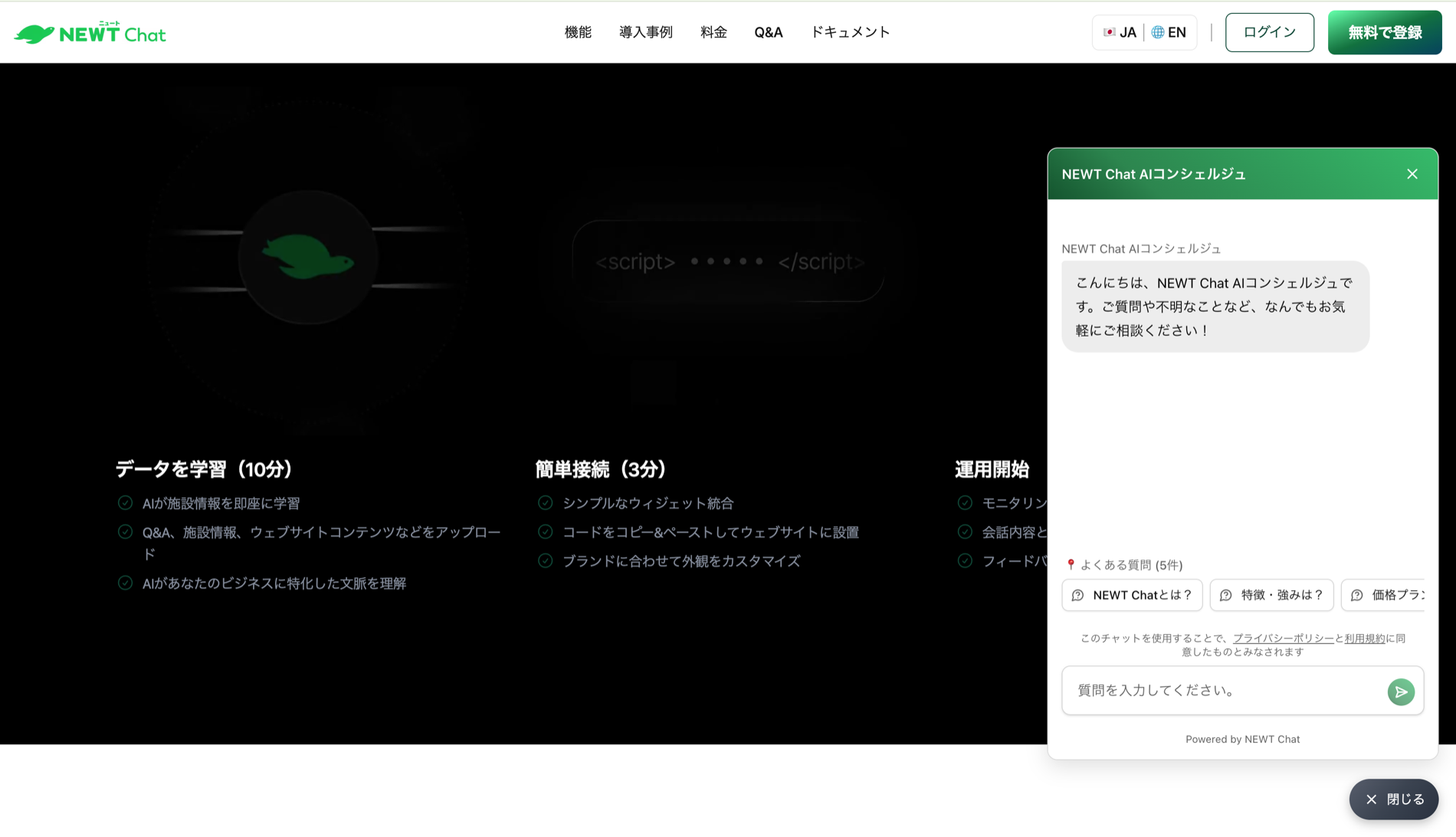Click the red pin icon beside よくある質問
Viewport: 1456px width, 837px height.
pos(1070,565)
